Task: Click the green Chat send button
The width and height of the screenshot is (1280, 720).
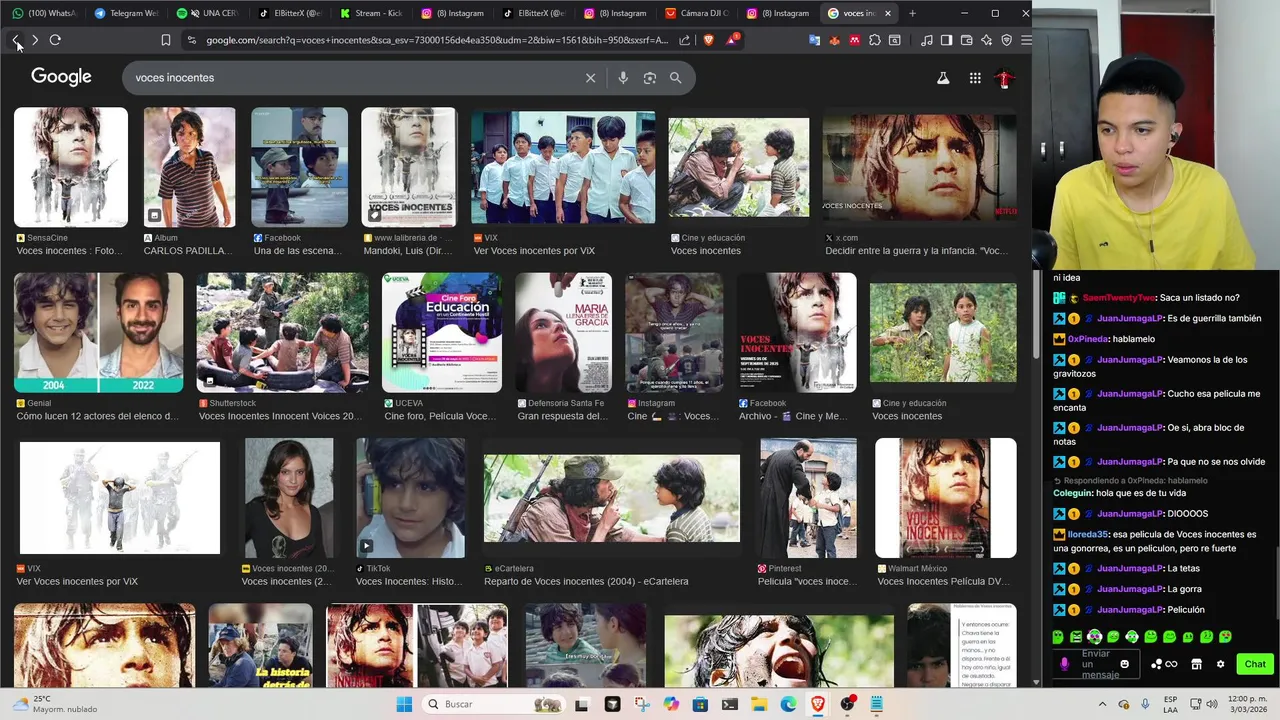Action: [x=1255, y=664]
